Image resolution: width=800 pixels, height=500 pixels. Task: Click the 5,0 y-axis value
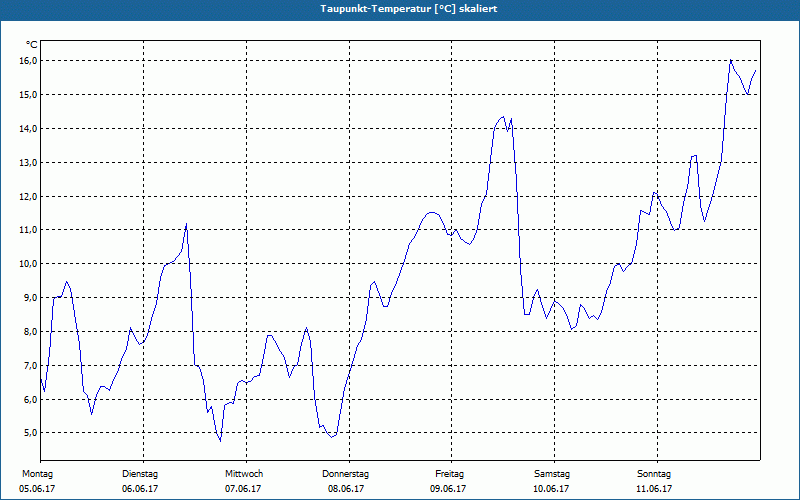pyautogui.click(x=30, y=433)
